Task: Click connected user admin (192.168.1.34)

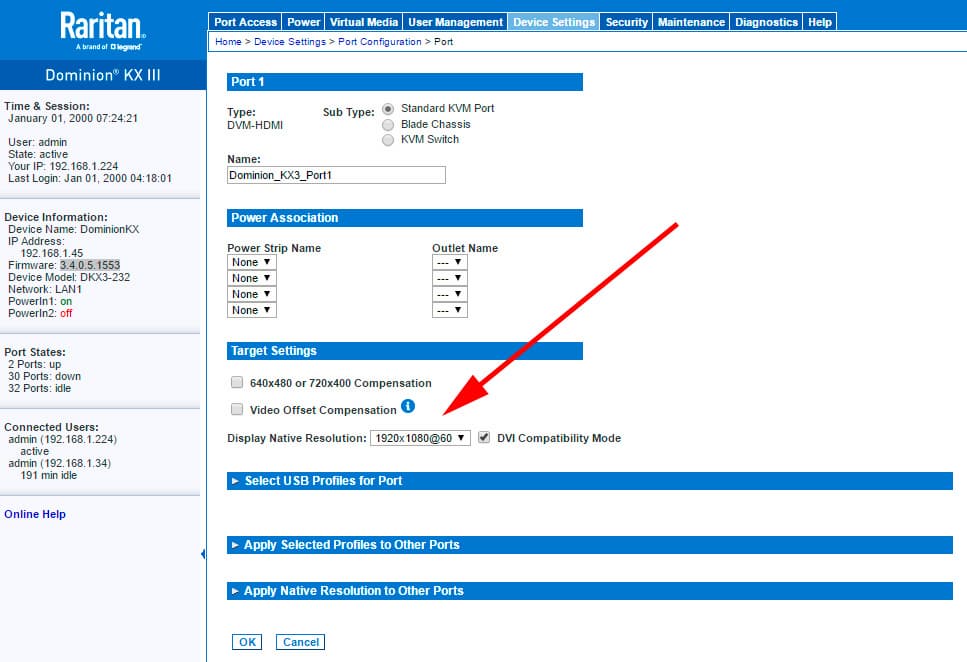Action: pyautogui.click(x=59, y=463)
